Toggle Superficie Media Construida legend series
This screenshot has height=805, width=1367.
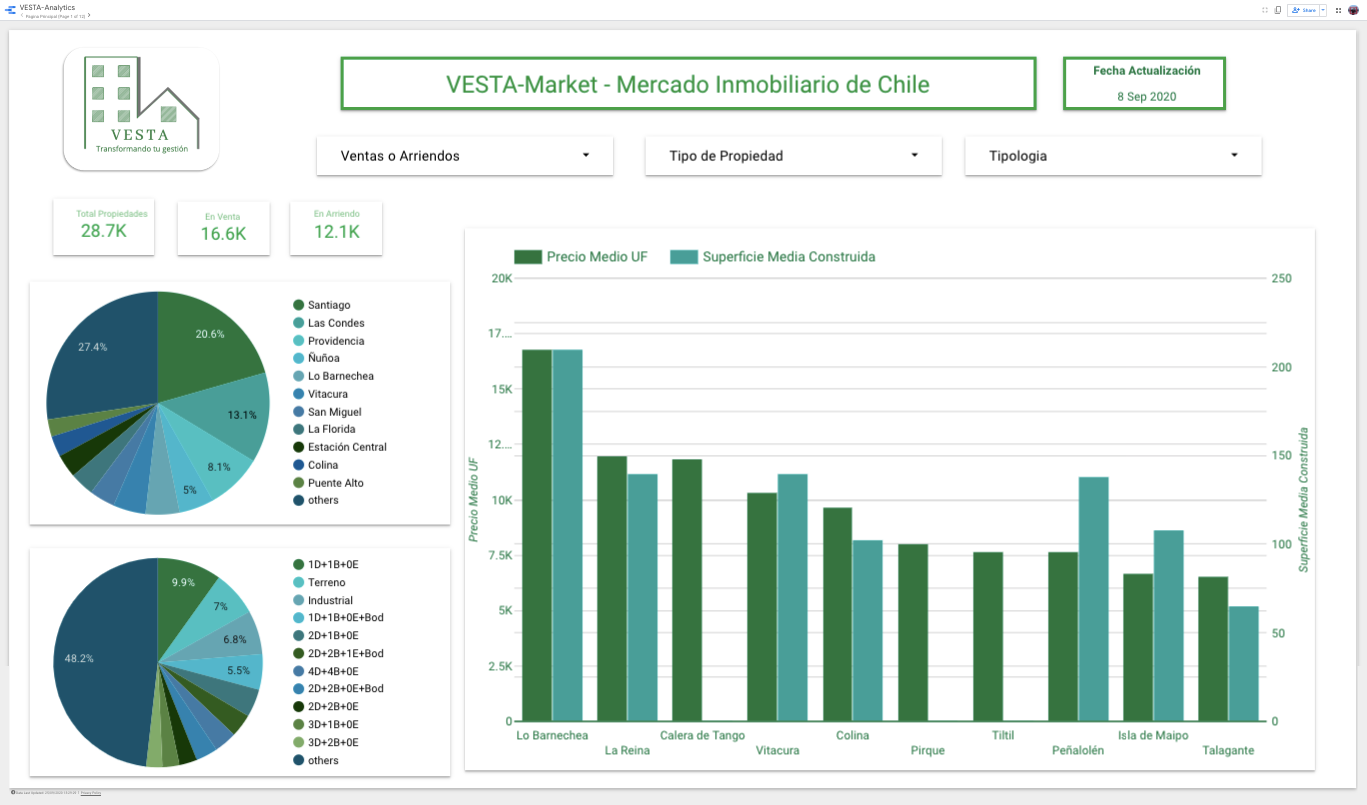[x=772, y=256]
